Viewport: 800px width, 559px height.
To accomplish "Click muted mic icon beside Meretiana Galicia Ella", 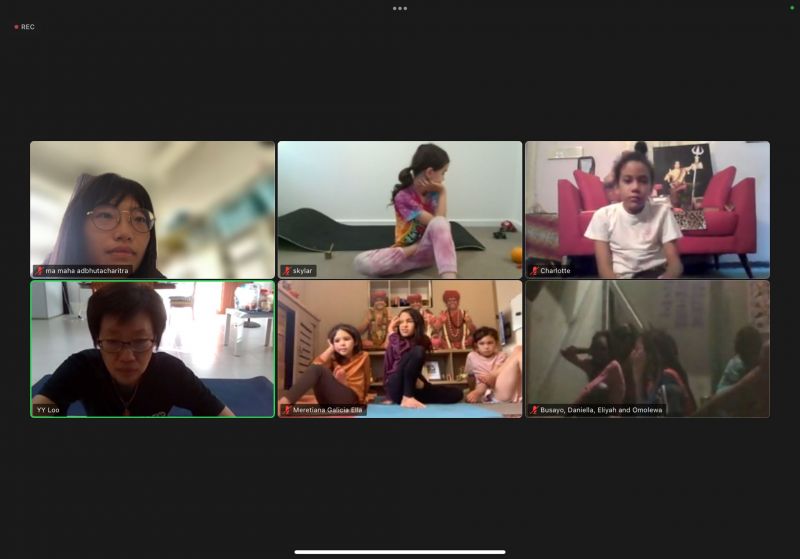I will coord(287,410).
